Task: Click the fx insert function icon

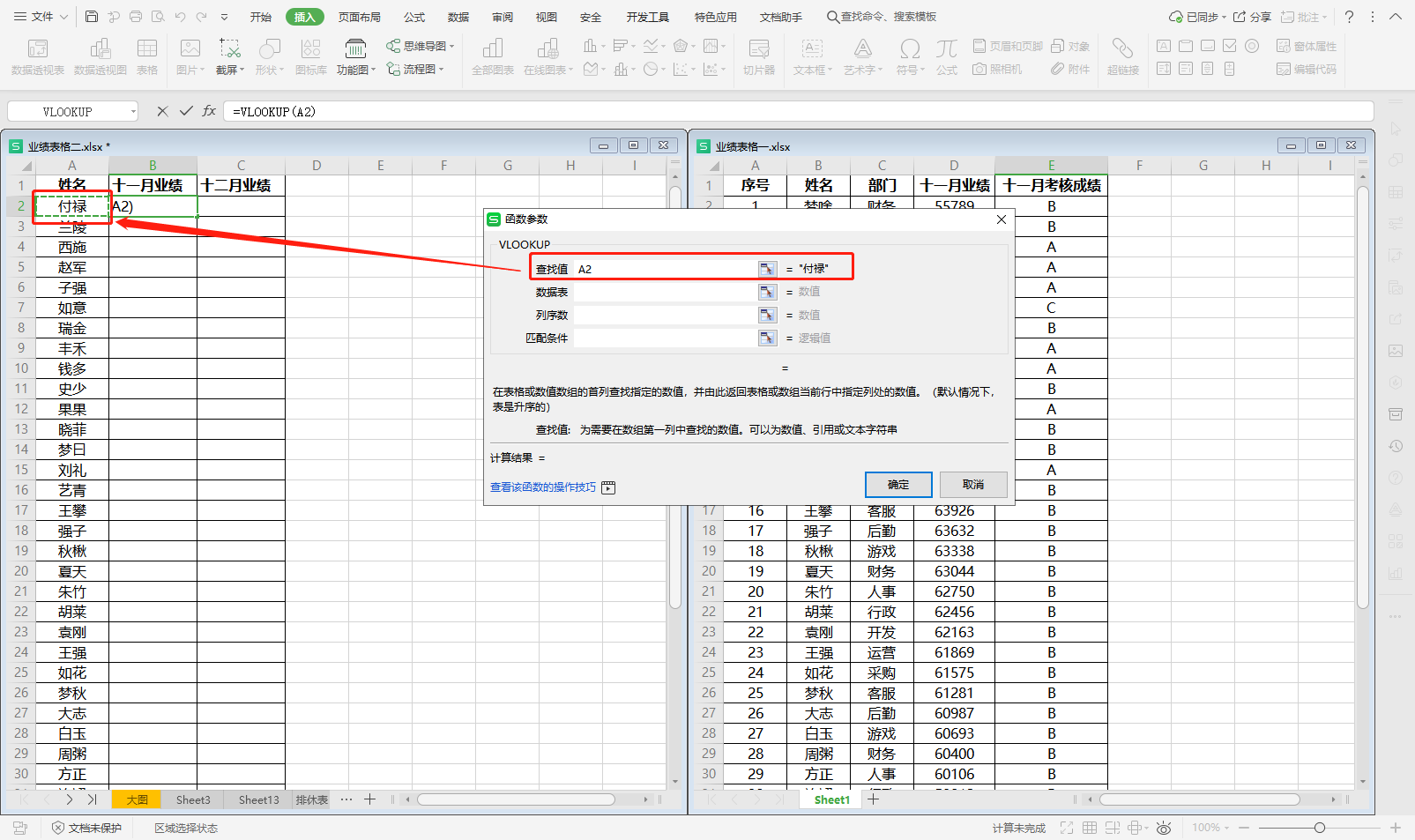Action: point(208,111)
